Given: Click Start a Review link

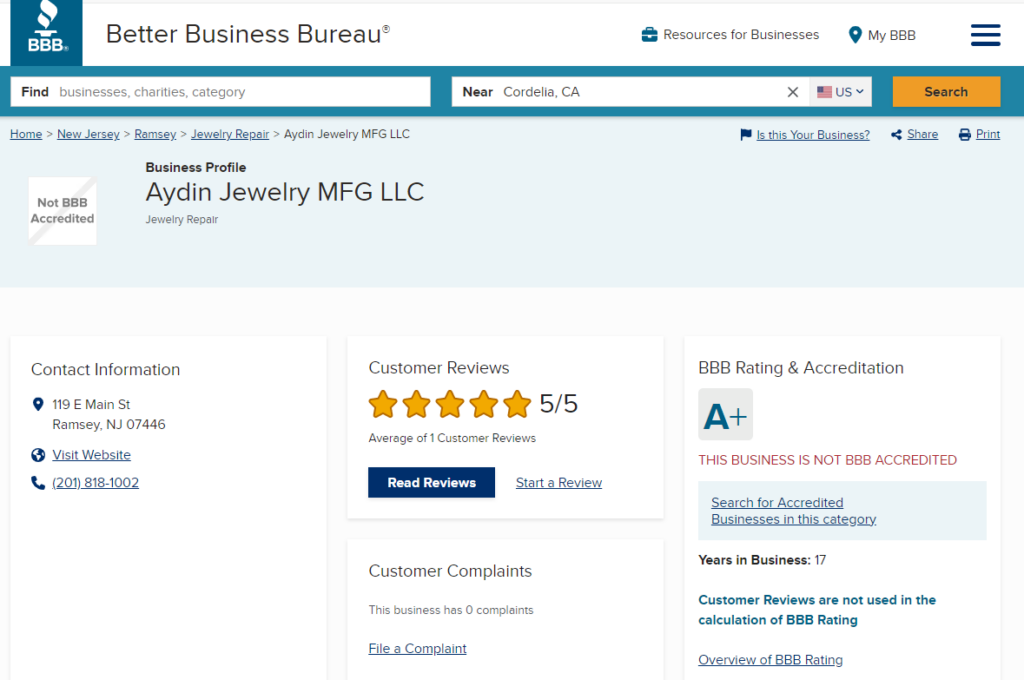Looking at the screenshot, I should (559, 483).
